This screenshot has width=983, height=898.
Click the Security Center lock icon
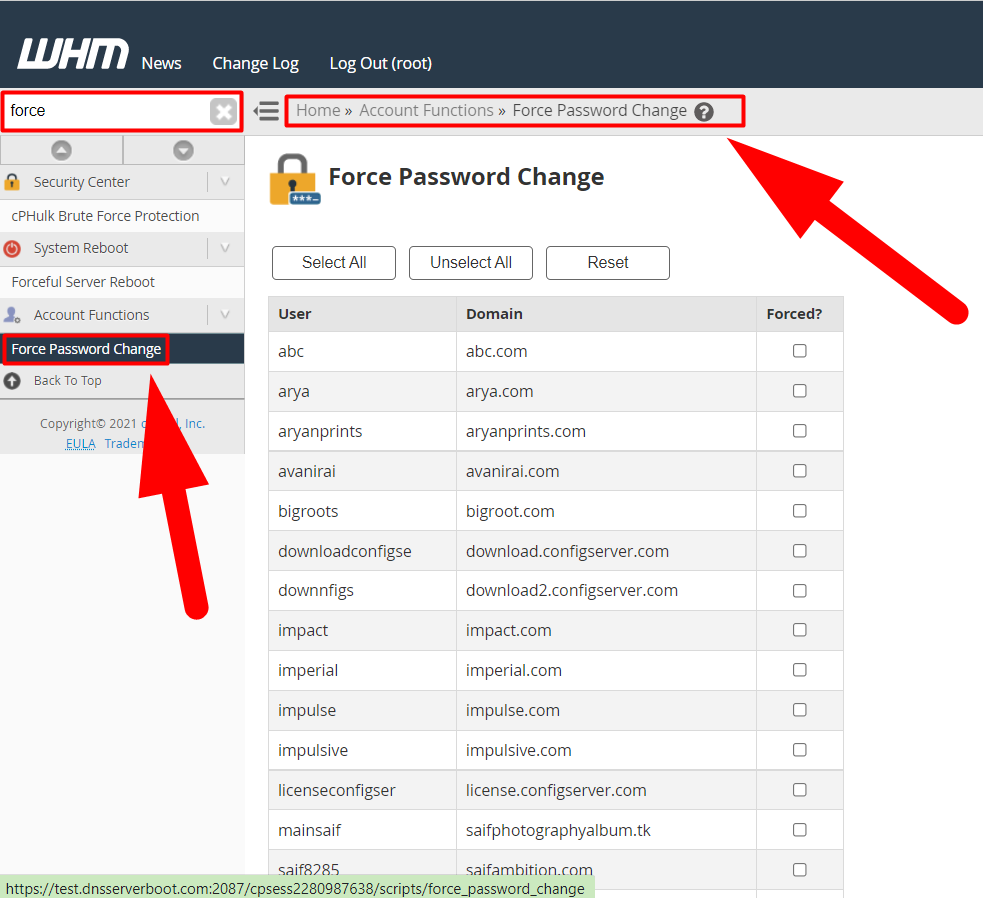pyautogui.click(x=12, y=182)
